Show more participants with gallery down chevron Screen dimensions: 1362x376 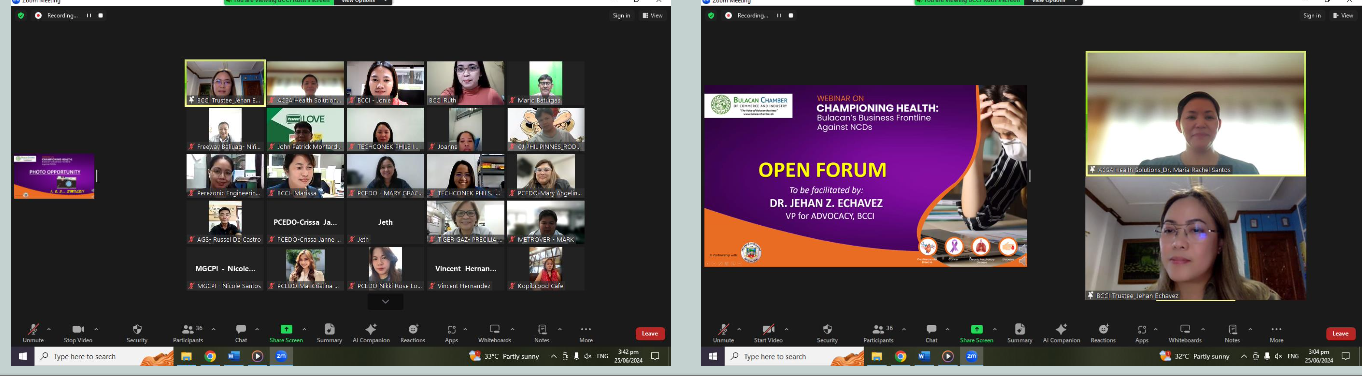[385, 301]
